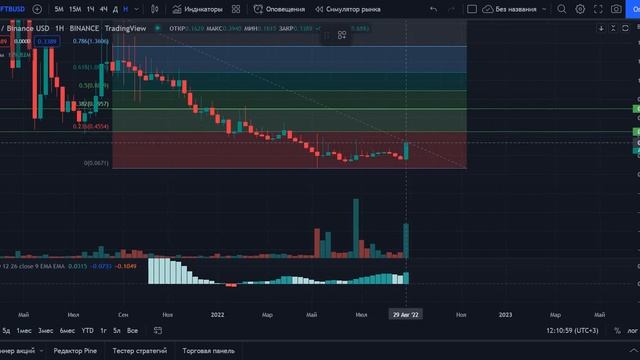Click the 12:10:59 (UTC+3) timezone clock
Image resolution: width=640 pixels, height=360 pixels.
[572, 331]
